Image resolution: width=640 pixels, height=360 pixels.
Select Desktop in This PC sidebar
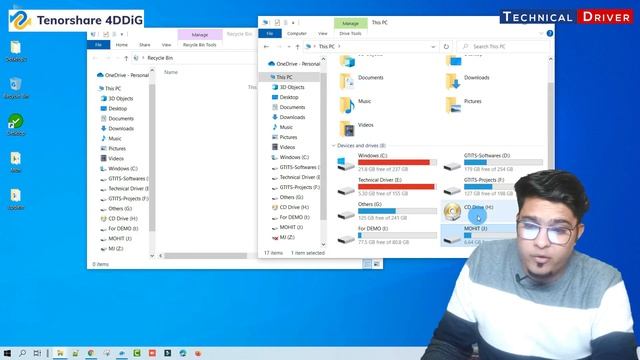pyautogui.click(x=285, y=97)
